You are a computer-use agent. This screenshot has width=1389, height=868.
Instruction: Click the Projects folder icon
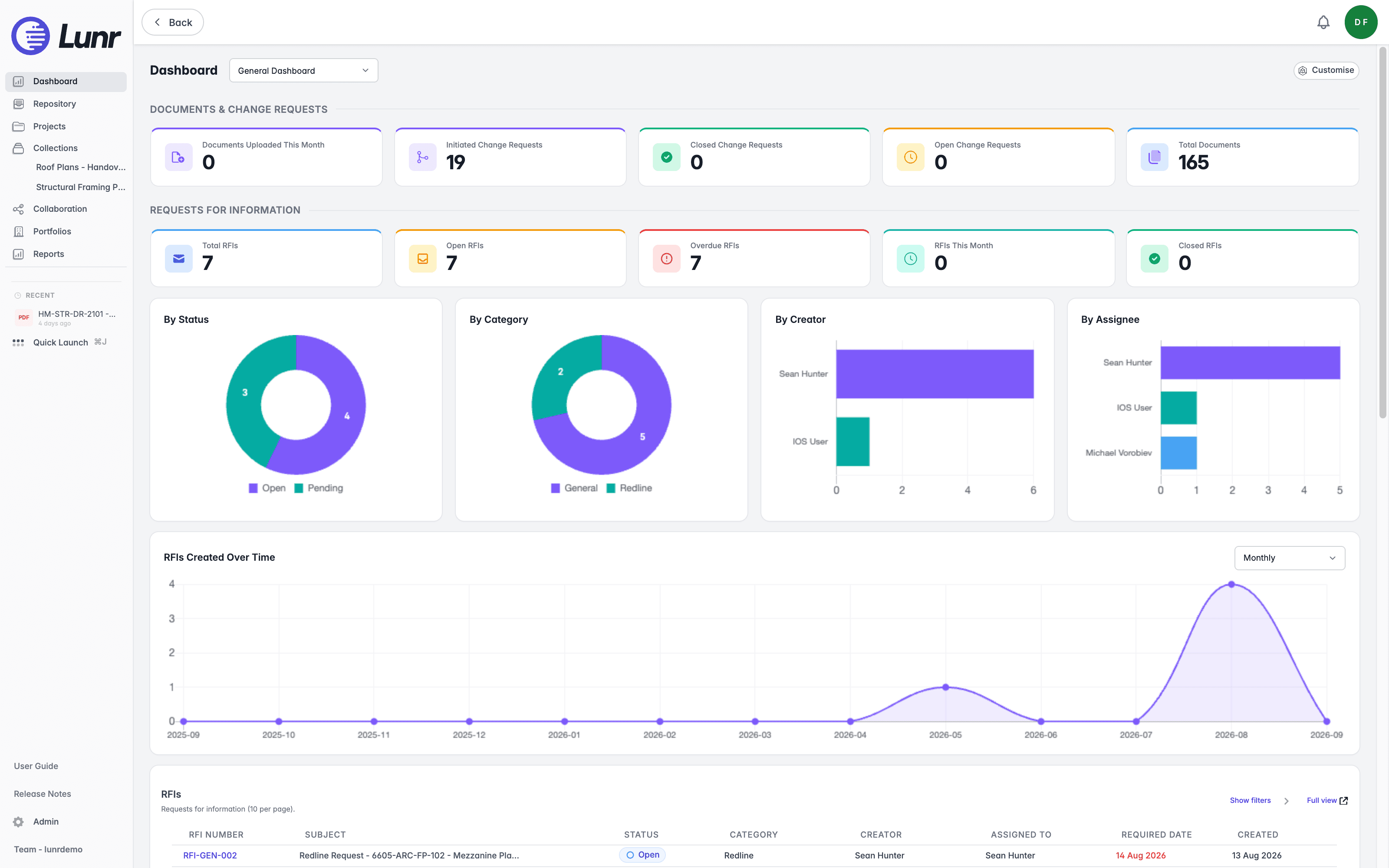click(x=18, y=126)
